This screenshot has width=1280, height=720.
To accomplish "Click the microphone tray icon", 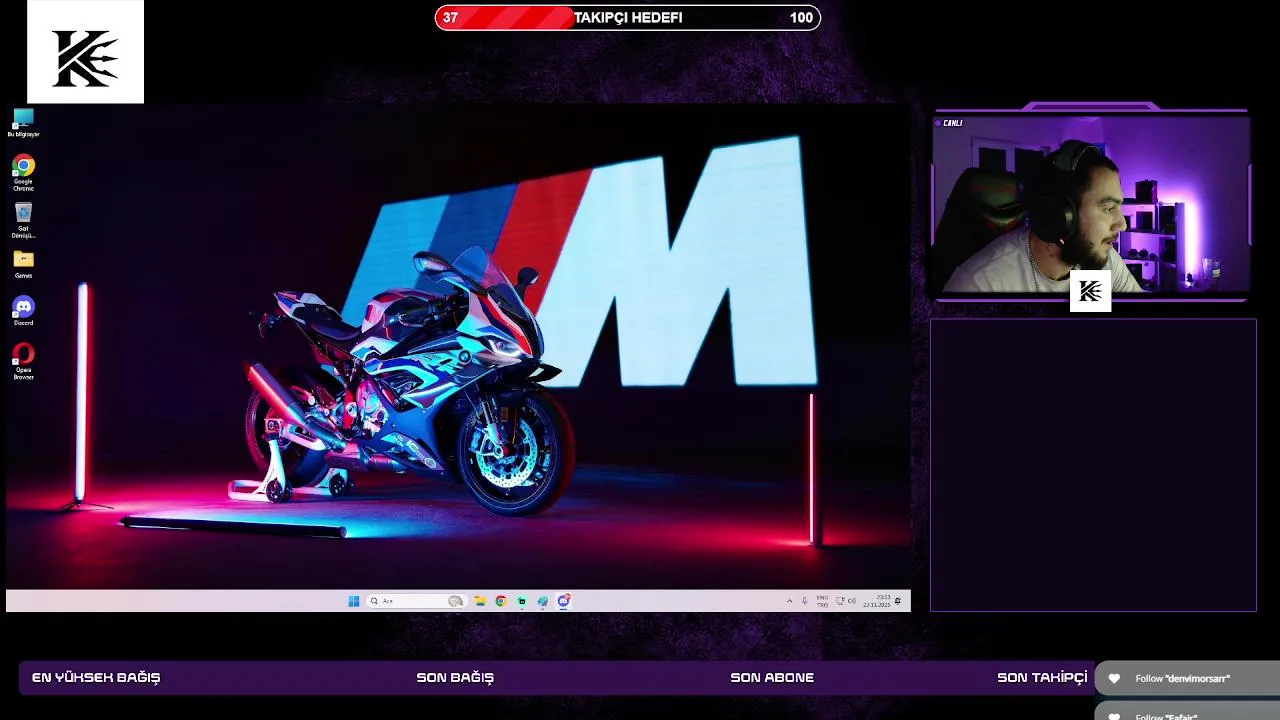I will (805, 601).
